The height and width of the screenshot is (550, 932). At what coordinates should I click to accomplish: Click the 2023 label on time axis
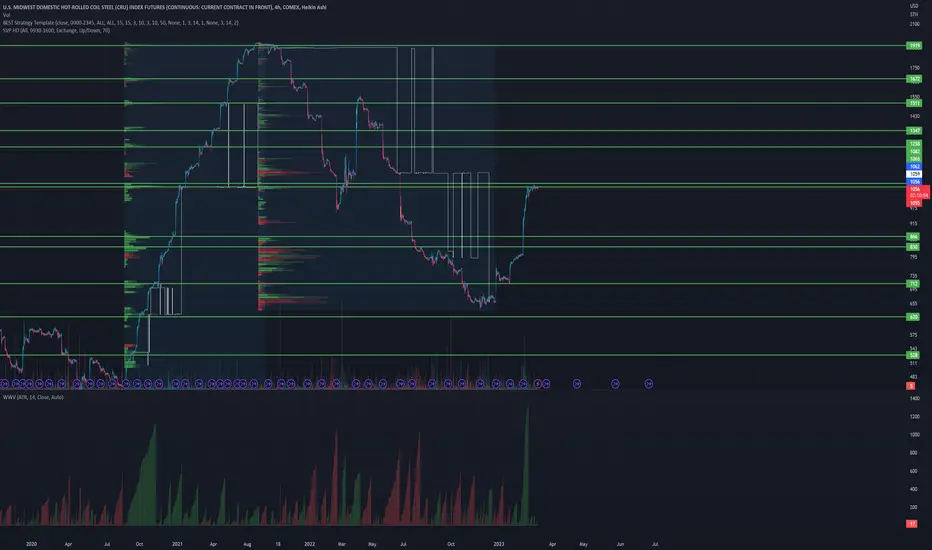[x=499, y=544]
